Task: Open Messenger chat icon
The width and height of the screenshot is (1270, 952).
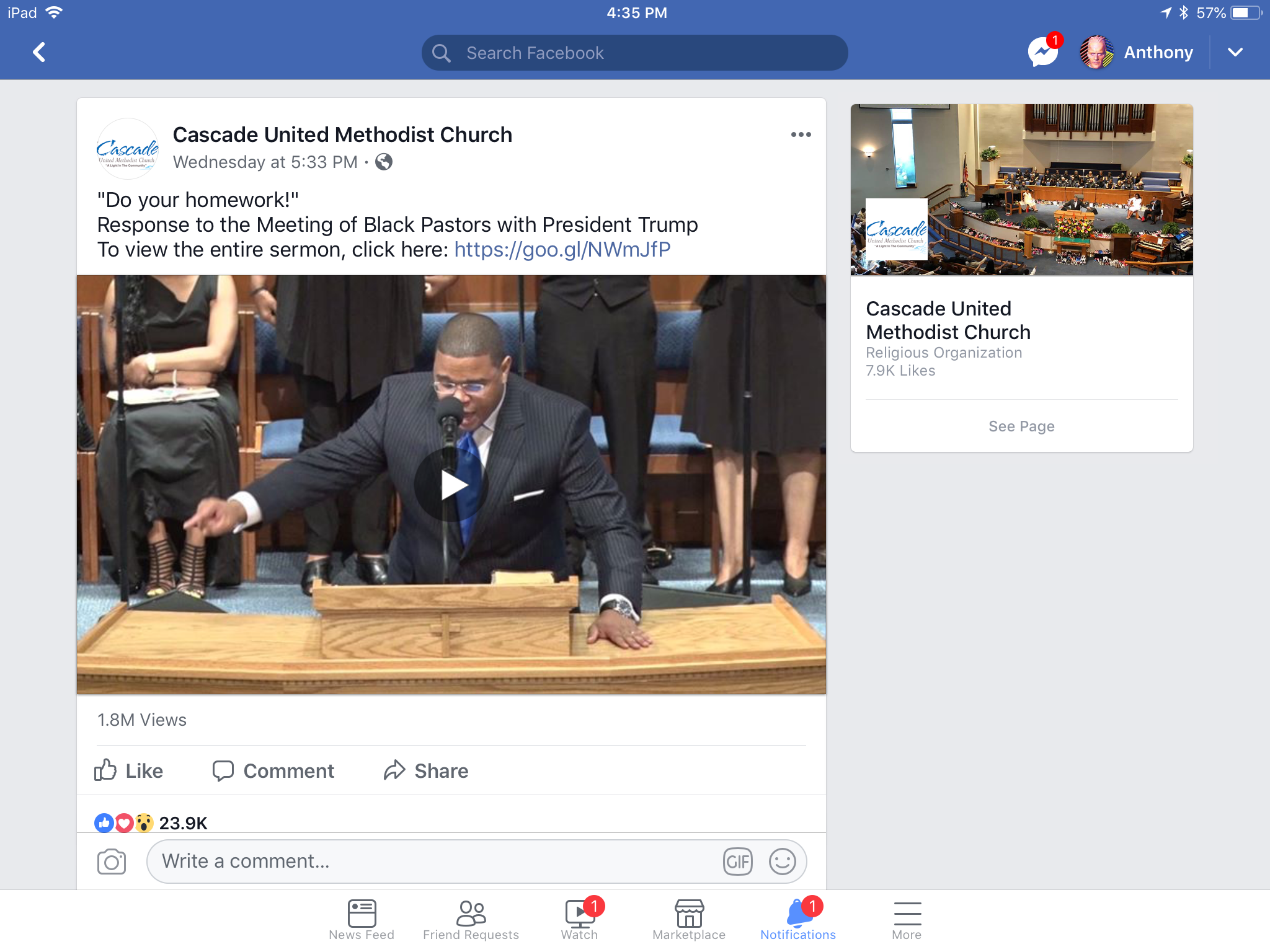Action: tap(1043, 53)
